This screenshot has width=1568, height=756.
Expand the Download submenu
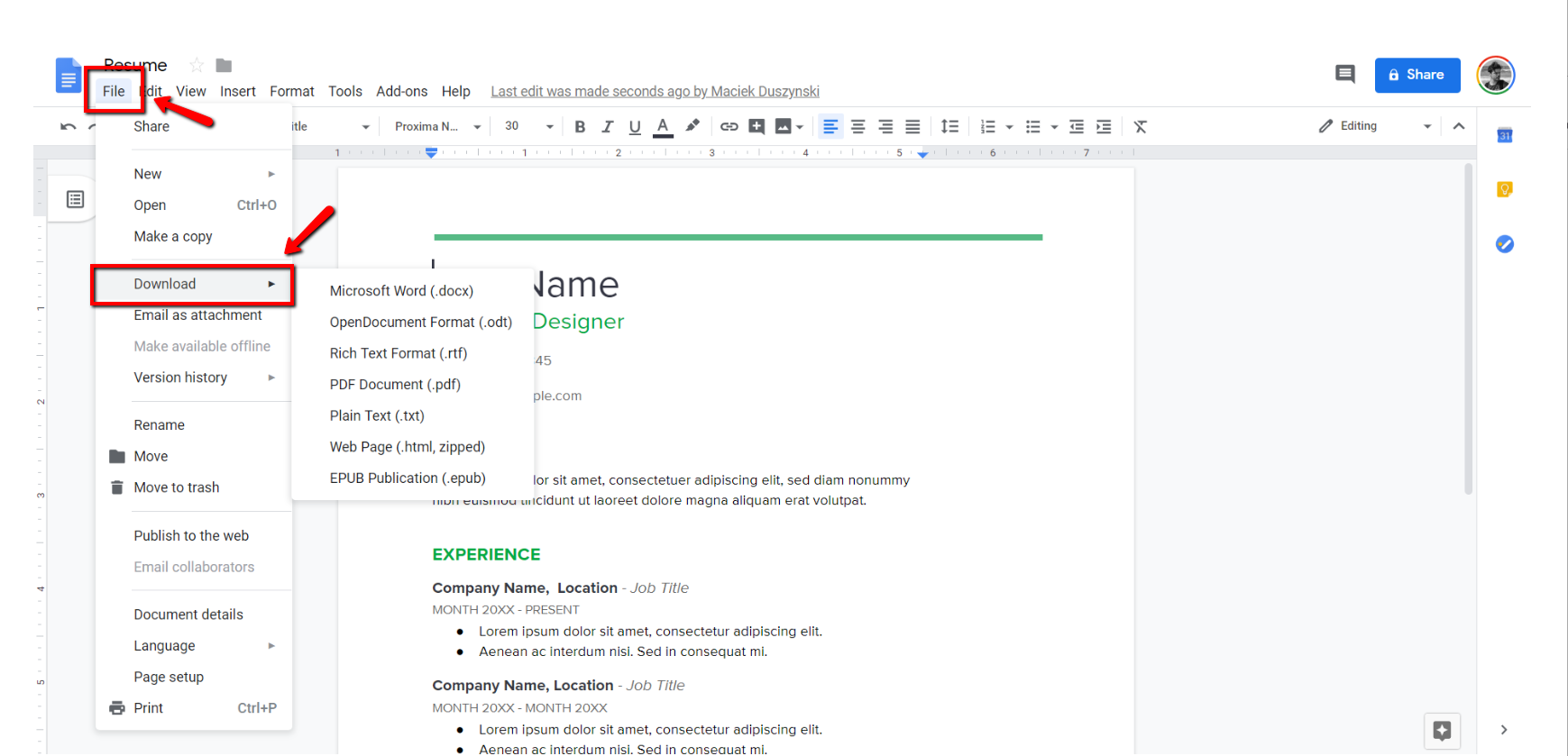click(194, 284)
